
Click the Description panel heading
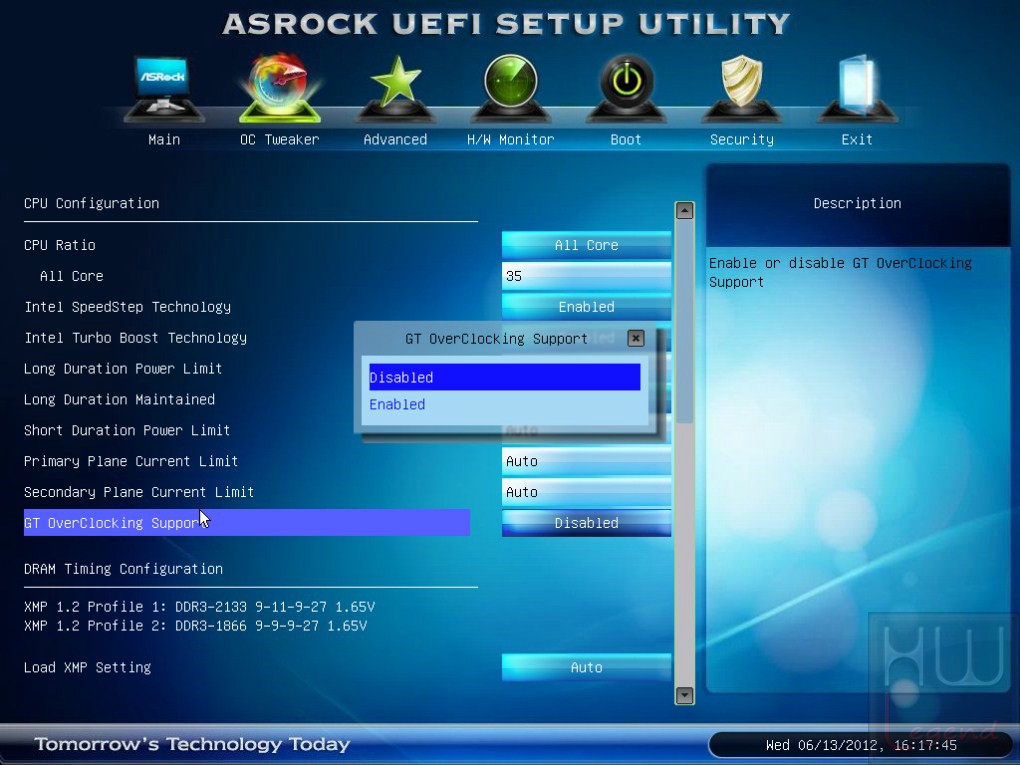(x=857, y=204)
